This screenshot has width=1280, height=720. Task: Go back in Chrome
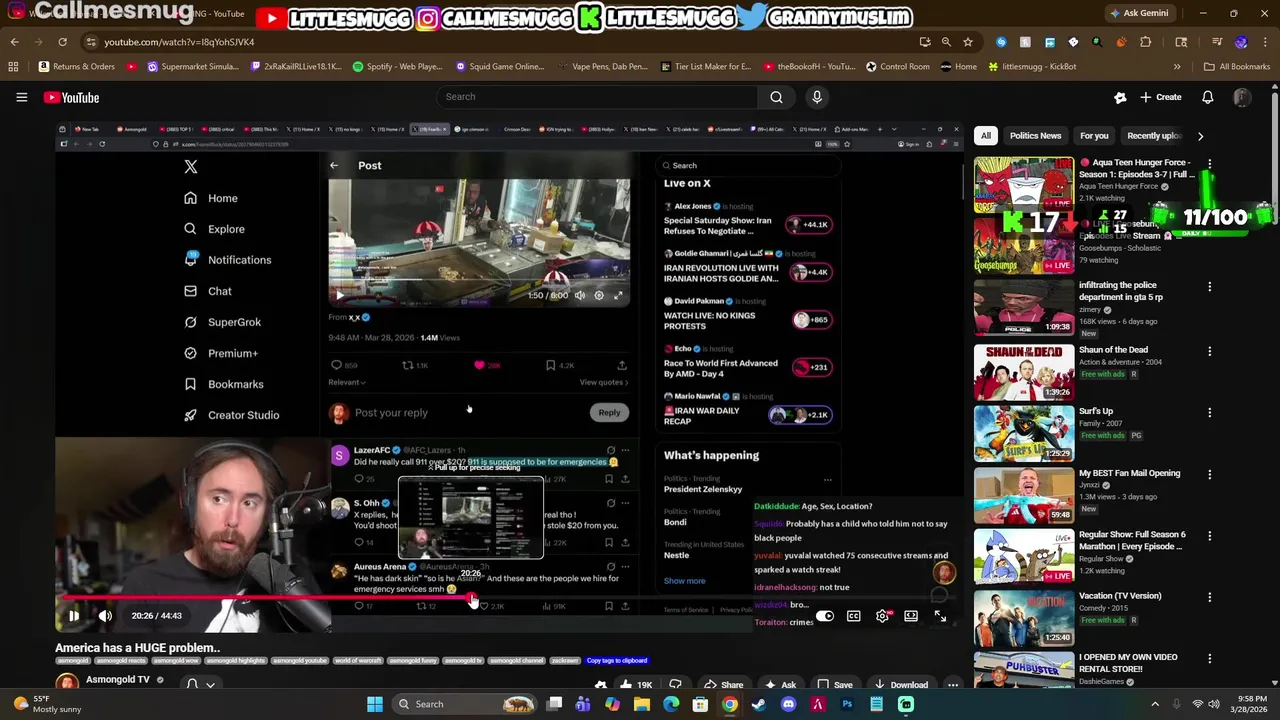click(x=14, y=42)
